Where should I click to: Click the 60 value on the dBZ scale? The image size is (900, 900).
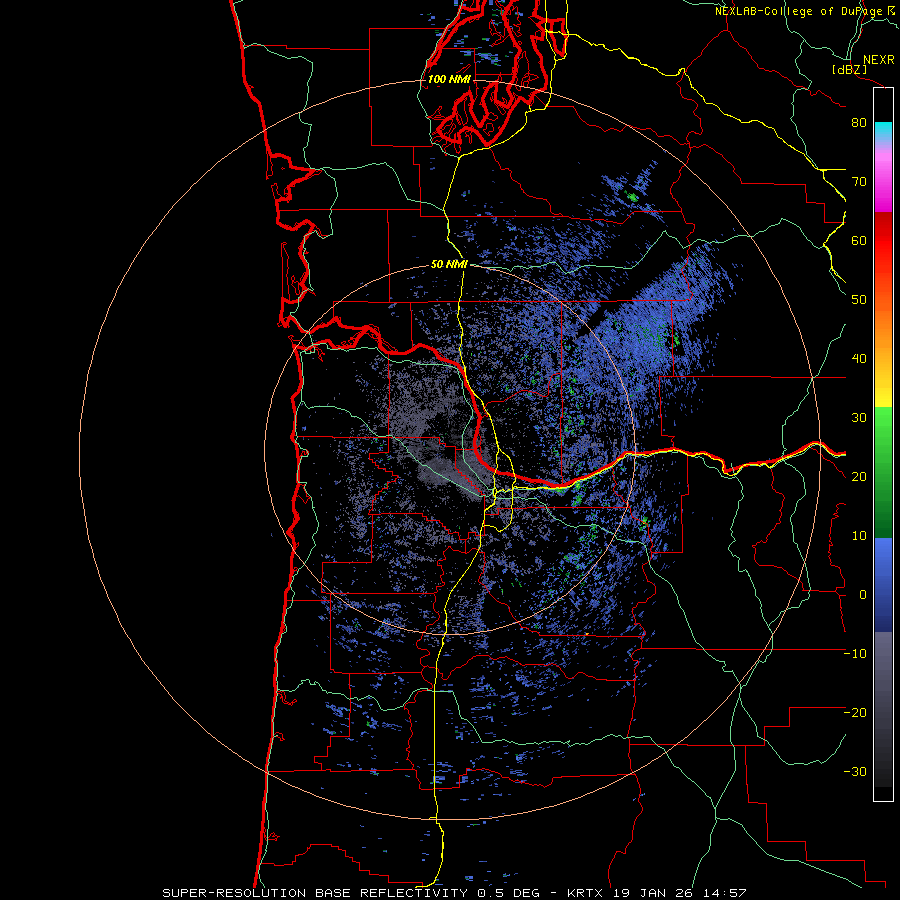[859, 240]
